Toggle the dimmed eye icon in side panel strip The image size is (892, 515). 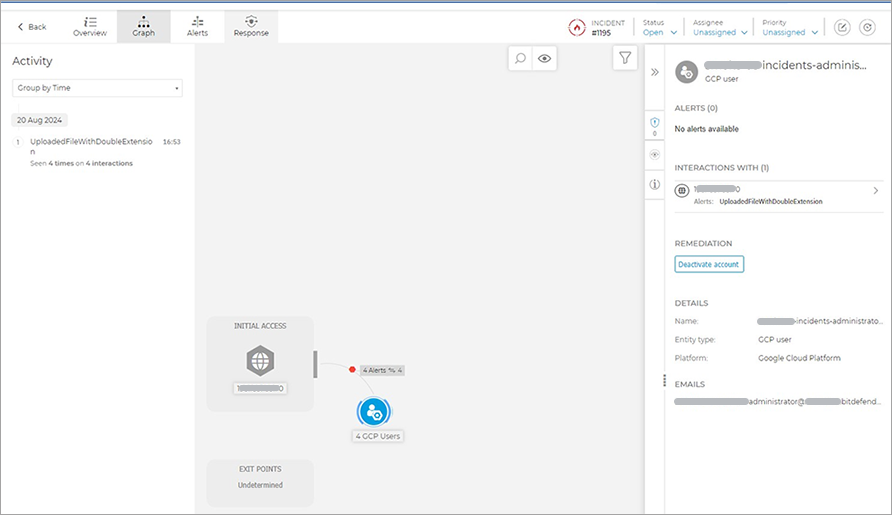pyautogui.click(x=655, y=155)
